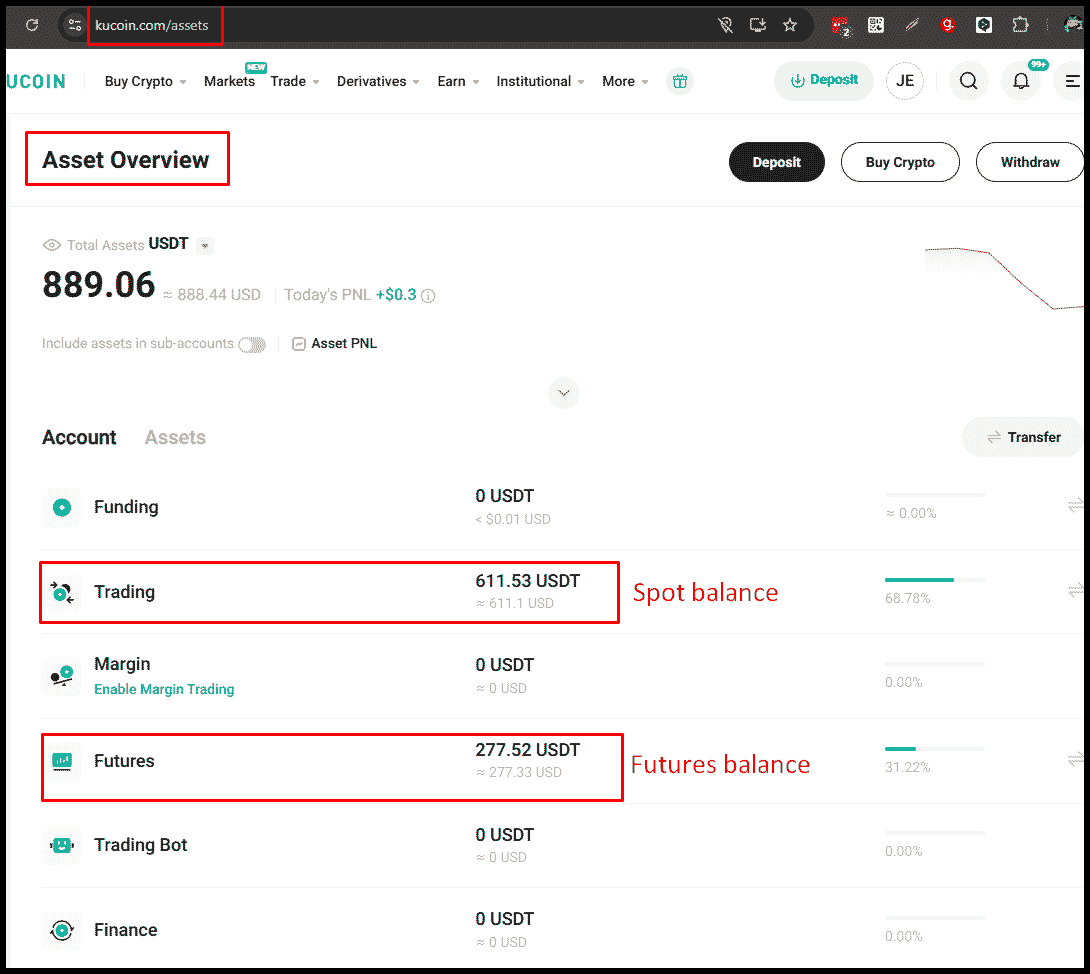Expand the Buy Crypto menu

coord(145,81)
